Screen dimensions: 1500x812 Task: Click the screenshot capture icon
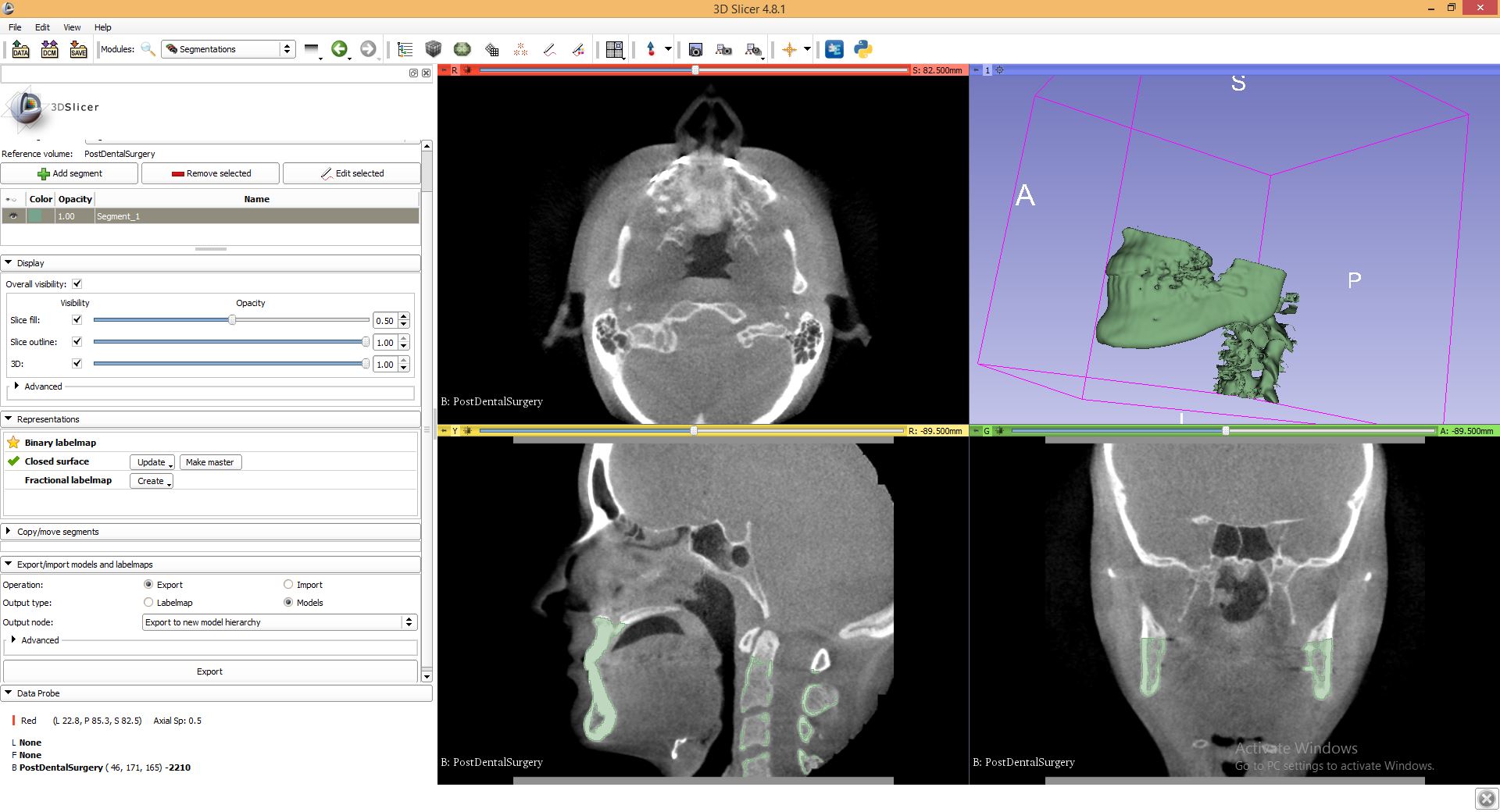click(695, 49)
